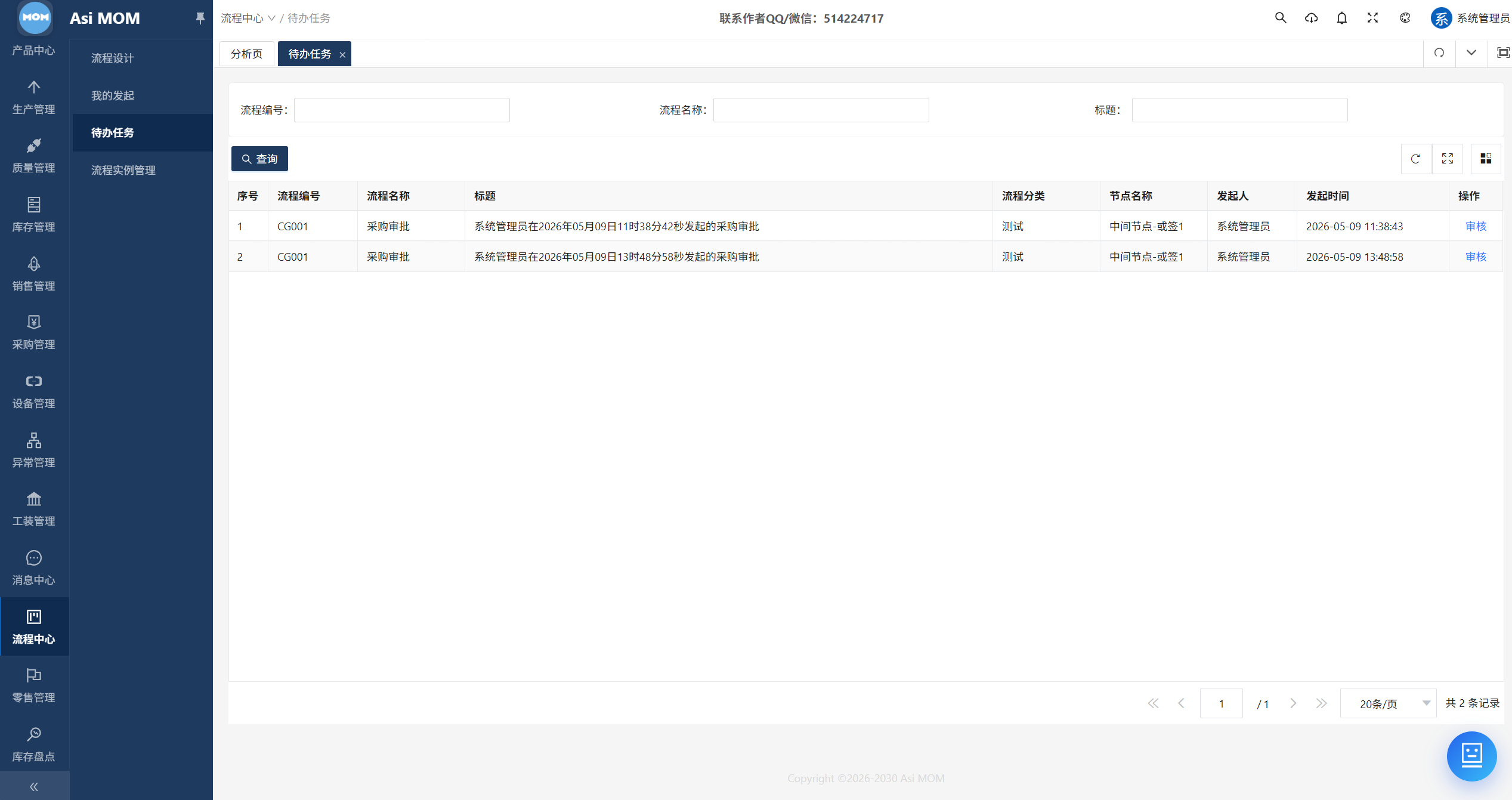Open 异常管理 module
Screen dimensions: 1512x800
point(34,450)
